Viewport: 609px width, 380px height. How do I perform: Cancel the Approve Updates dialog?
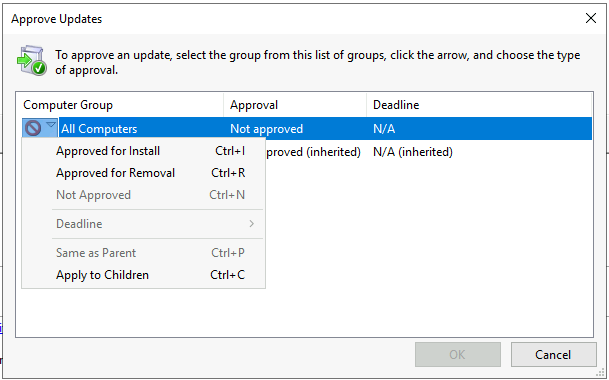[x=553, y=354]
